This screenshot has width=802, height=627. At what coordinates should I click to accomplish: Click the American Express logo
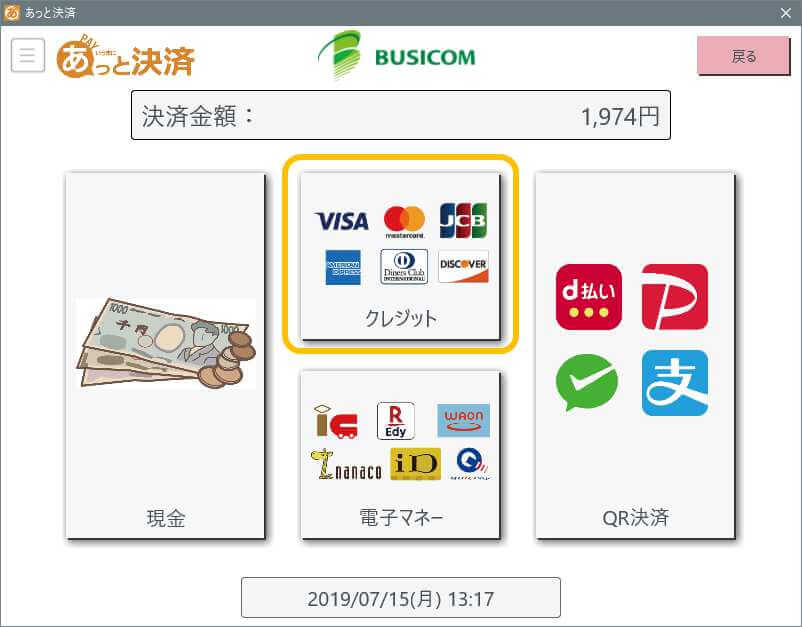pos(343,267)
